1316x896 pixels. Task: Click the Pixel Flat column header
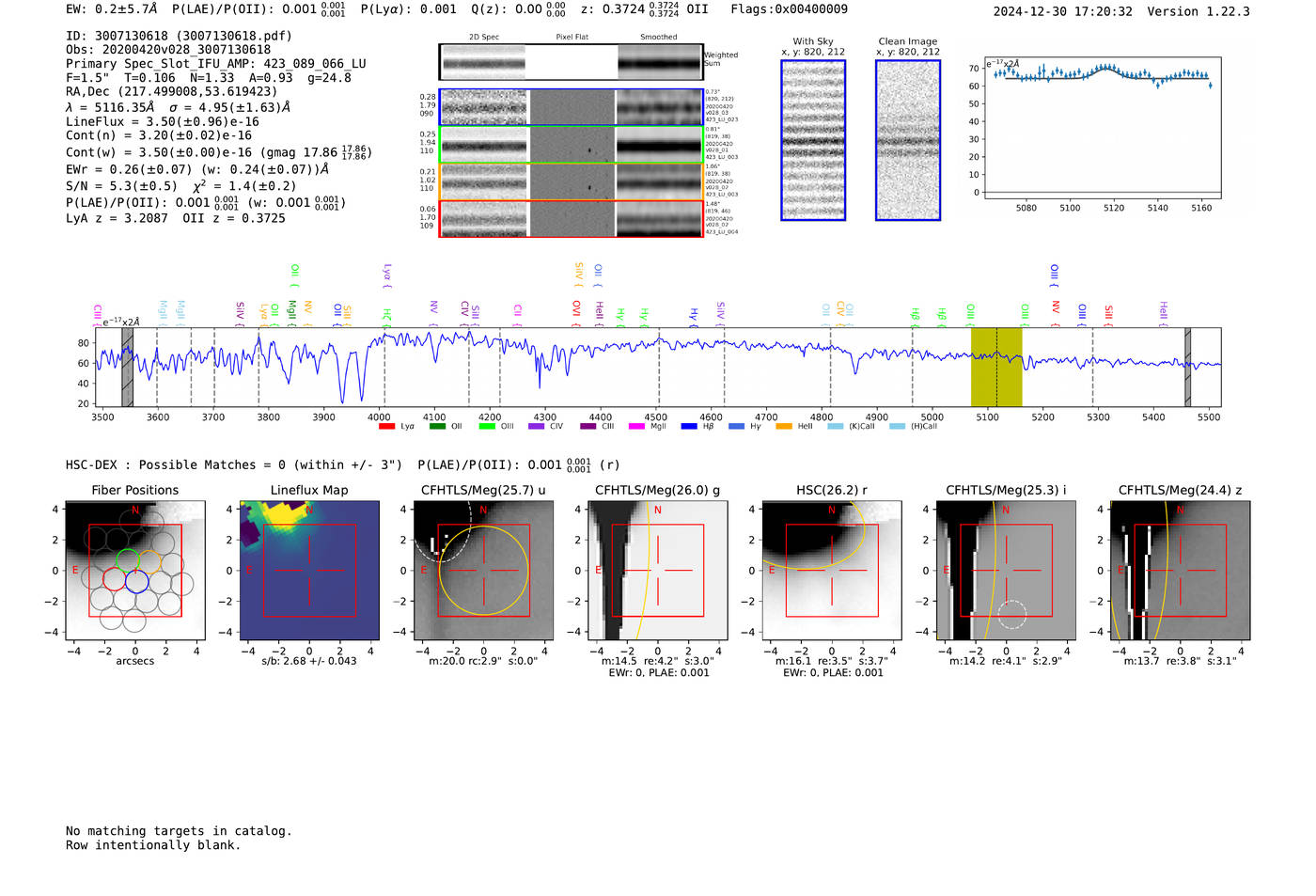pyautogui.click(x=572, y=38)
